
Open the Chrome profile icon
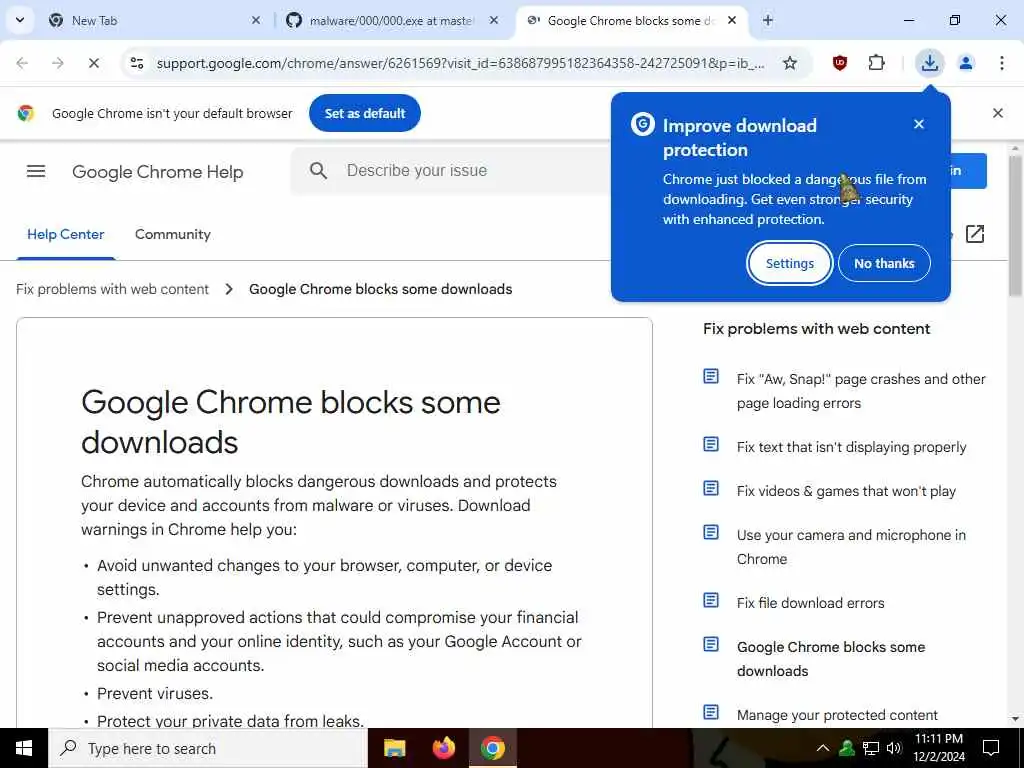click(966, 63)
